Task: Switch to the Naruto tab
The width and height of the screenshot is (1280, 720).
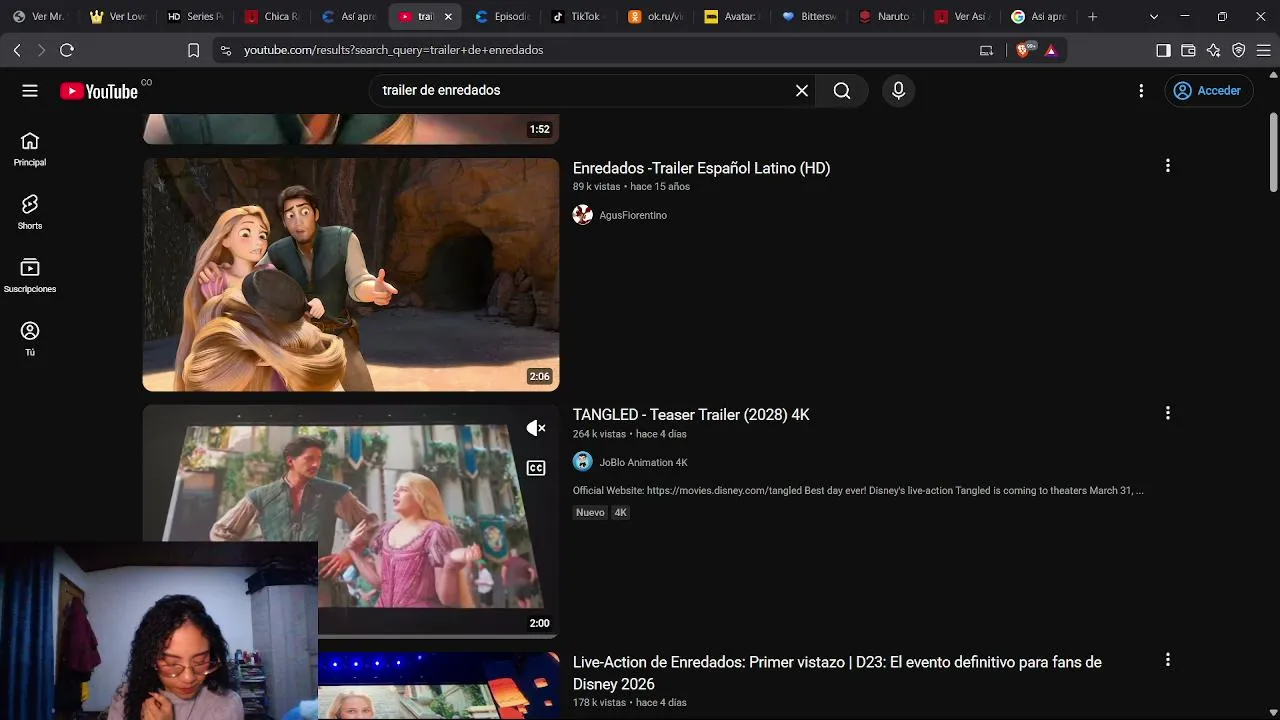Action: coord(888,17)
